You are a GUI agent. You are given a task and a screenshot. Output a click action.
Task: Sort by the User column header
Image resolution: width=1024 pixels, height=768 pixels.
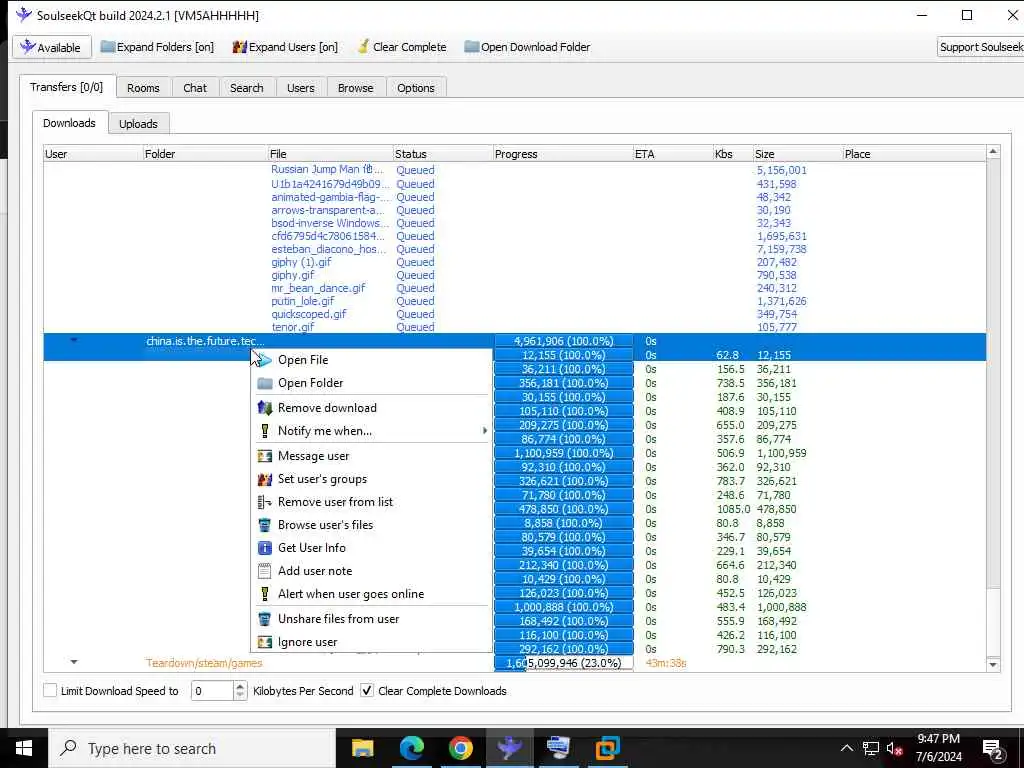pyautogui.click(x=93, y=154)
